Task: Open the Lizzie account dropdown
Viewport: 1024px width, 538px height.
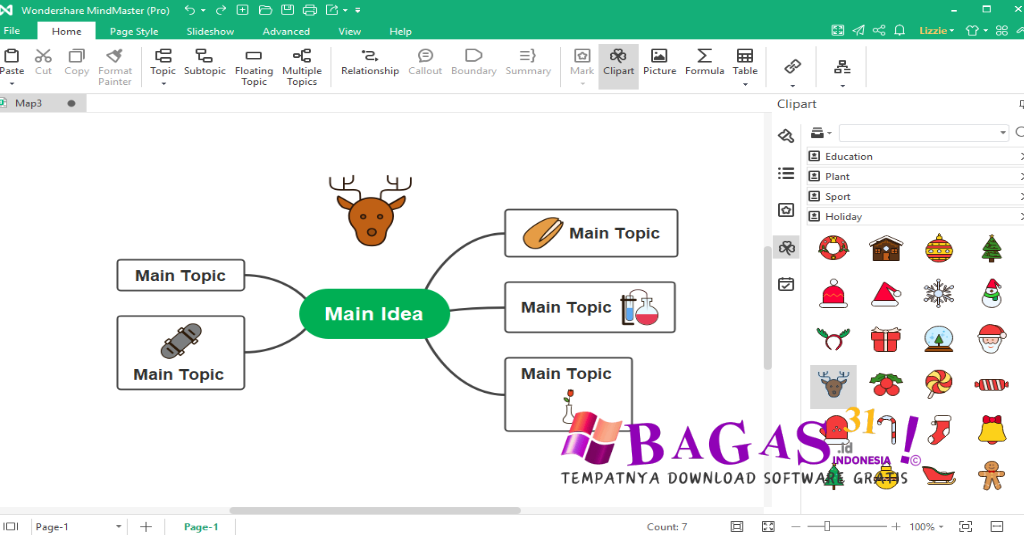Action: (x=936, y=31)
